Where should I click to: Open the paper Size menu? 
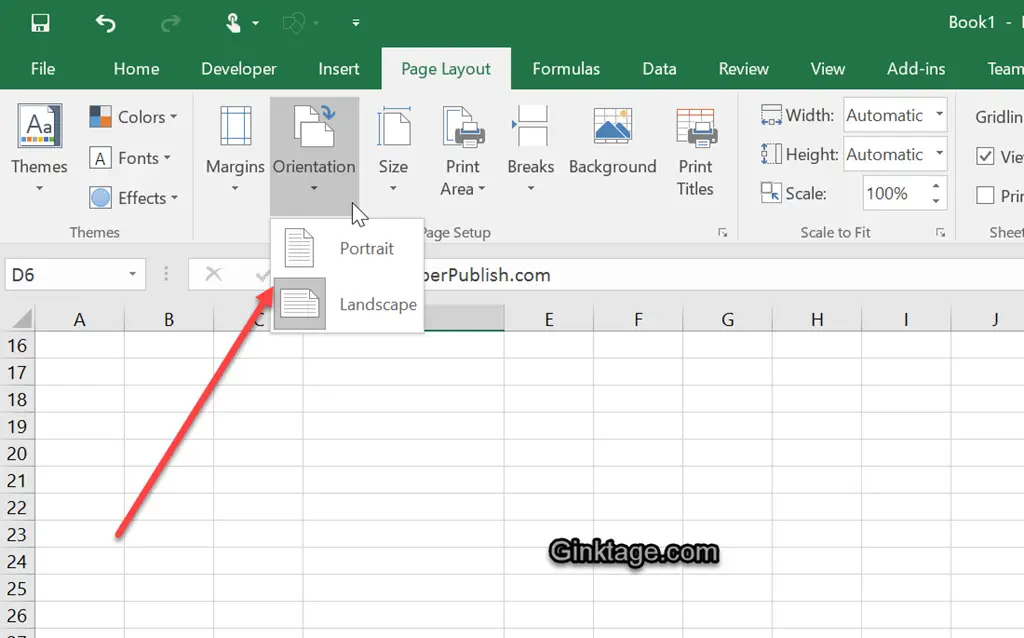click(393, 149)
